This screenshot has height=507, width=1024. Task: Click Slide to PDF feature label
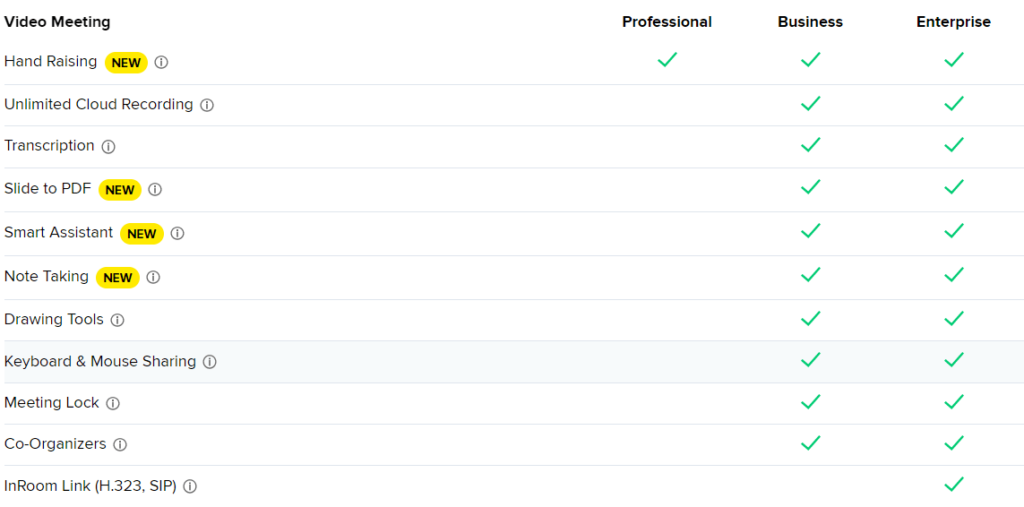pyautogui.click(x=48, y=189)
